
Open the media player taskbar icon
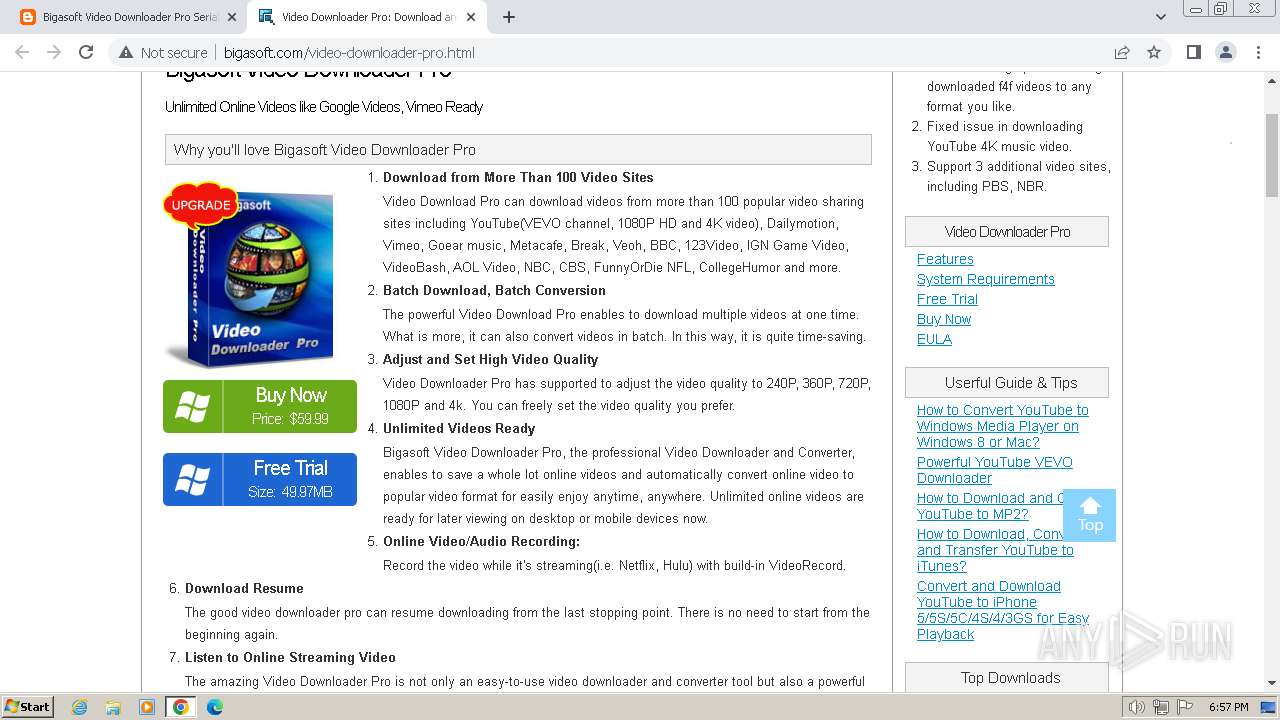coord(147,707)
